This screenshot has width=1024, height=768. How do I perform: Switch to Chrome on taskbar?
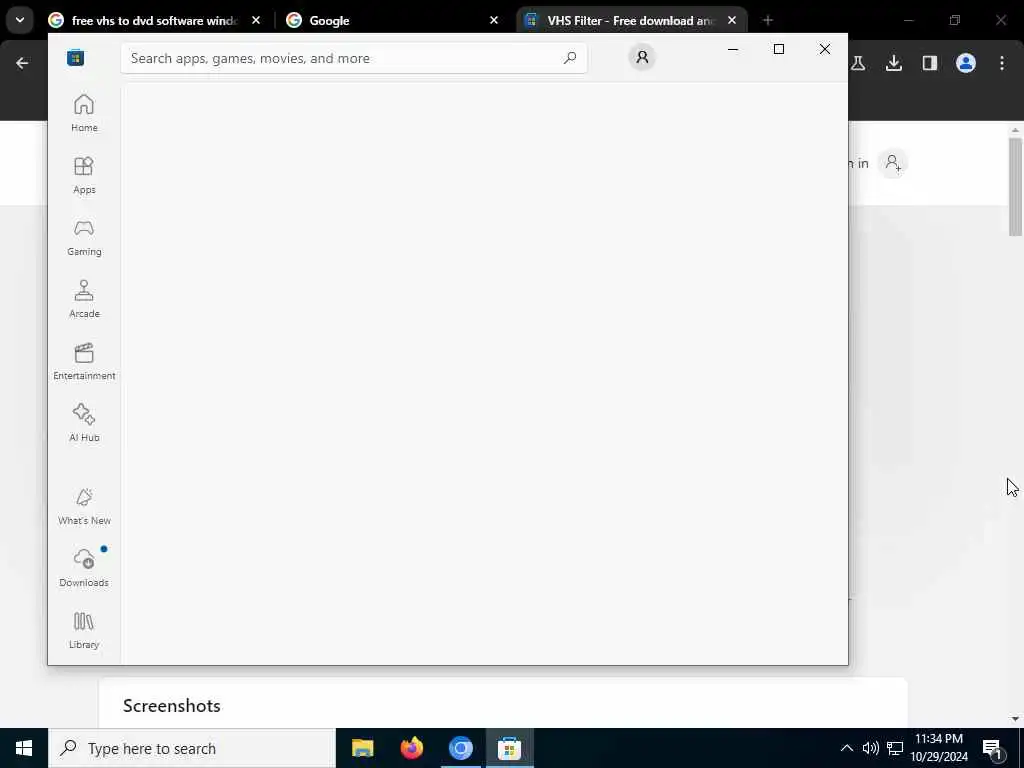[460, 748]
